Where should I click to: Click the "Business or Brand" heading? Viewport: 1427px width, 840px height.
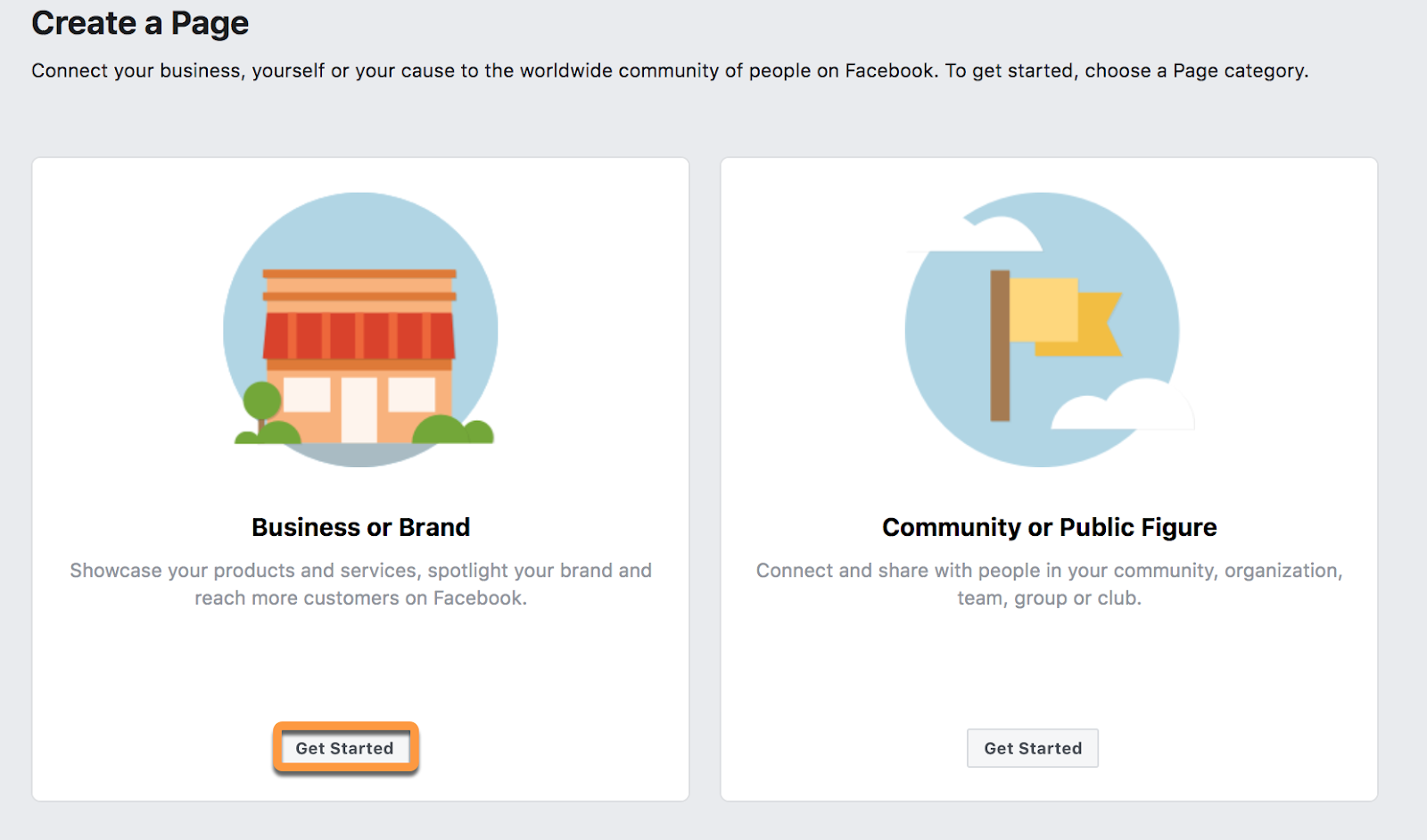point(360,527)
